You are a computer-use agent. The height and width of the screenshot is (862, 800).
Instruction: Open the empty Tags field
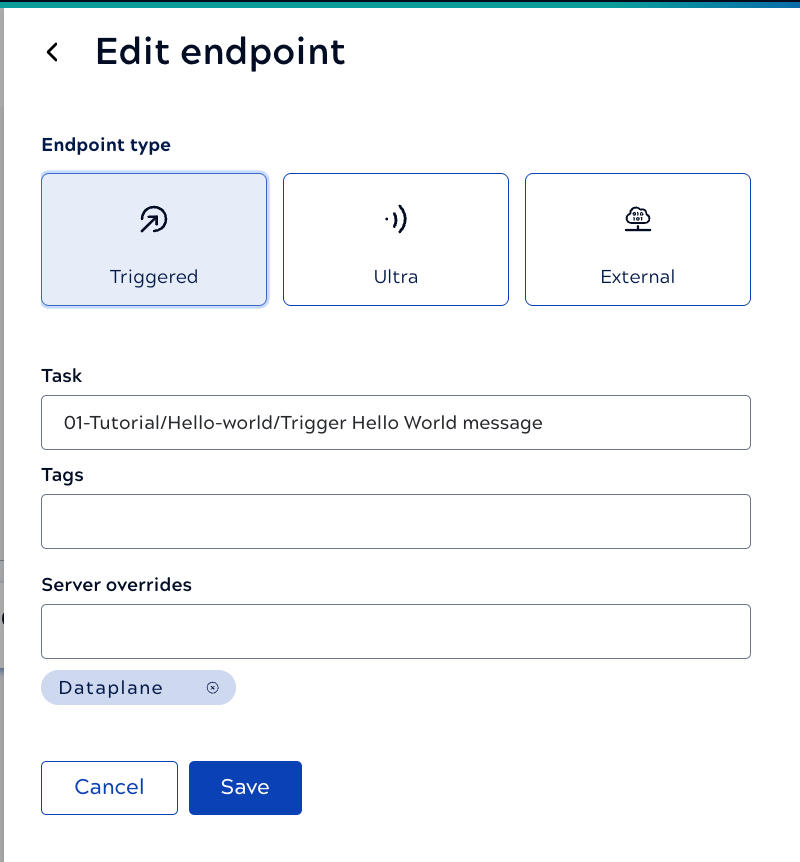coord(395,521)
